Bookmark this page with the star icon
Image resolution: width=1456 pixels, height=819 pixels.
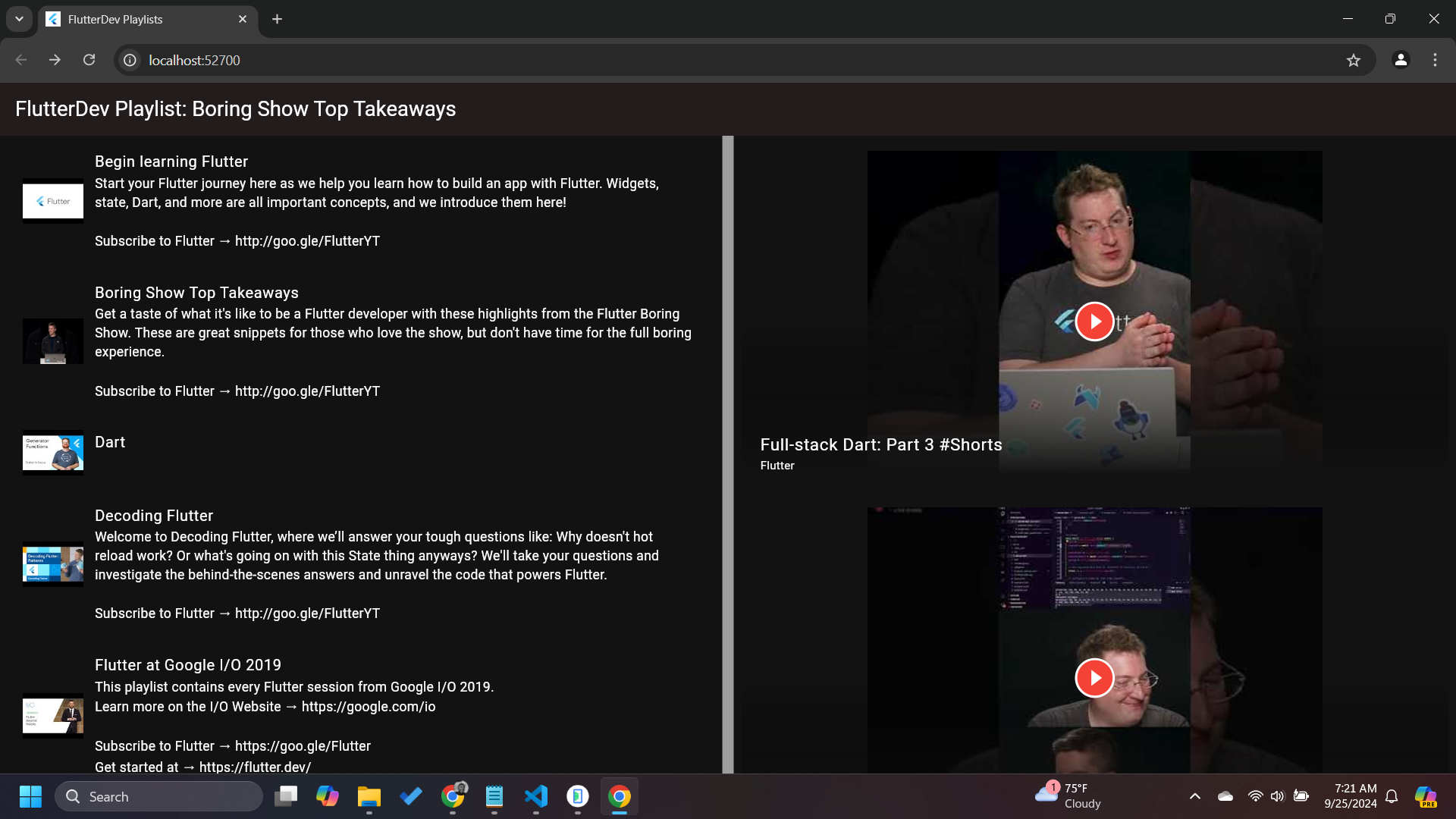(x=1354, y=60)
